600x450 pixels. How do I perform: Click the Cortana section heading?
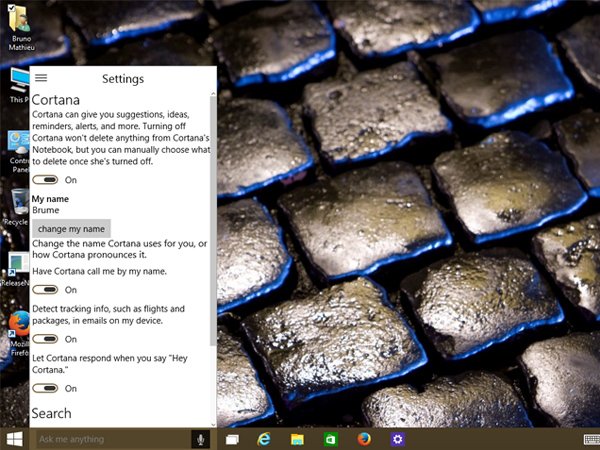[56, 100]
